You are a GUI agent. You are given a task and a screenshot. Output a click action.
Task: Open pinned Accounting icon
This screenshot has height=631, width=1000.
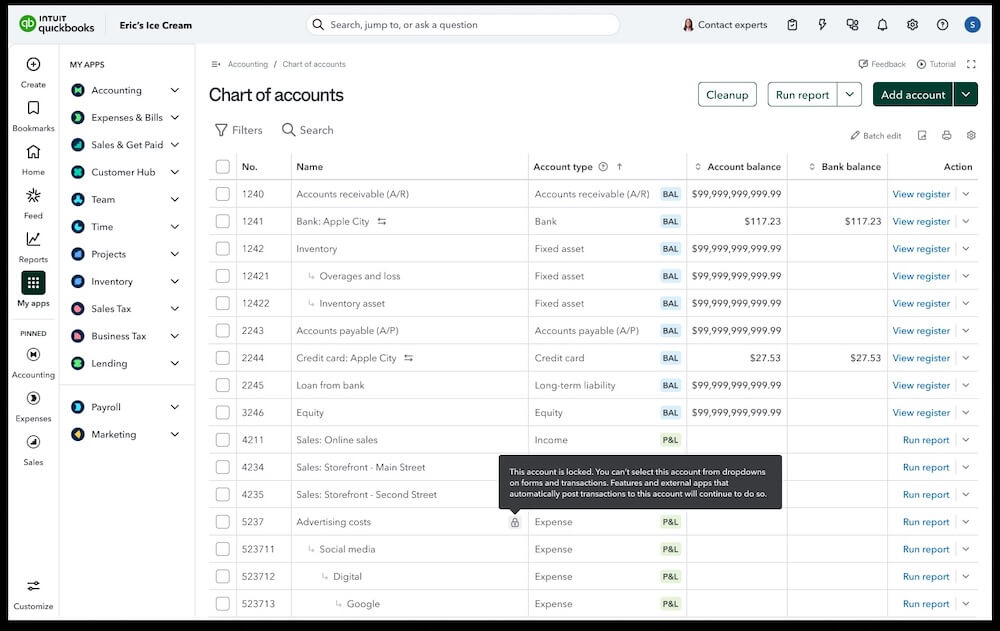pos(33,354)
